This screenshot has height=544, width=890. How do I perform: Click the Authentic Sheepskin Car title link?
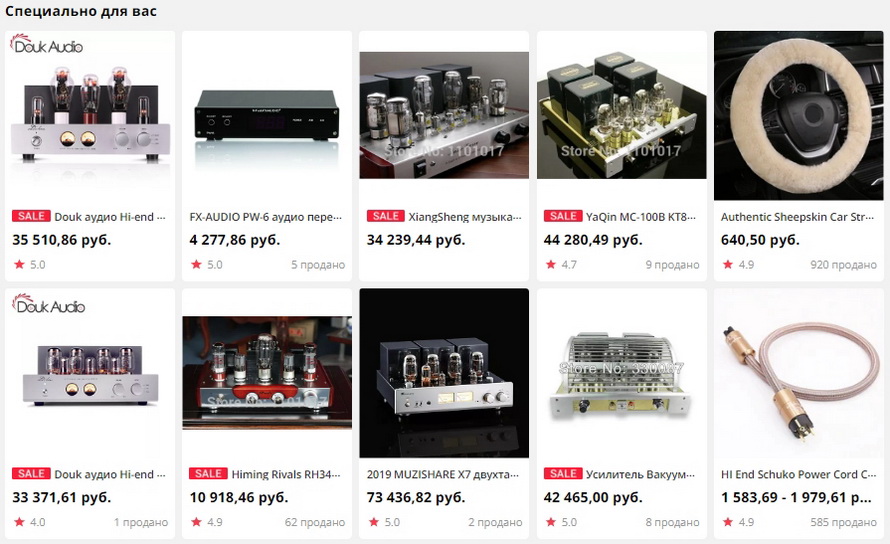pyautogui.click(x=797, y=217)
